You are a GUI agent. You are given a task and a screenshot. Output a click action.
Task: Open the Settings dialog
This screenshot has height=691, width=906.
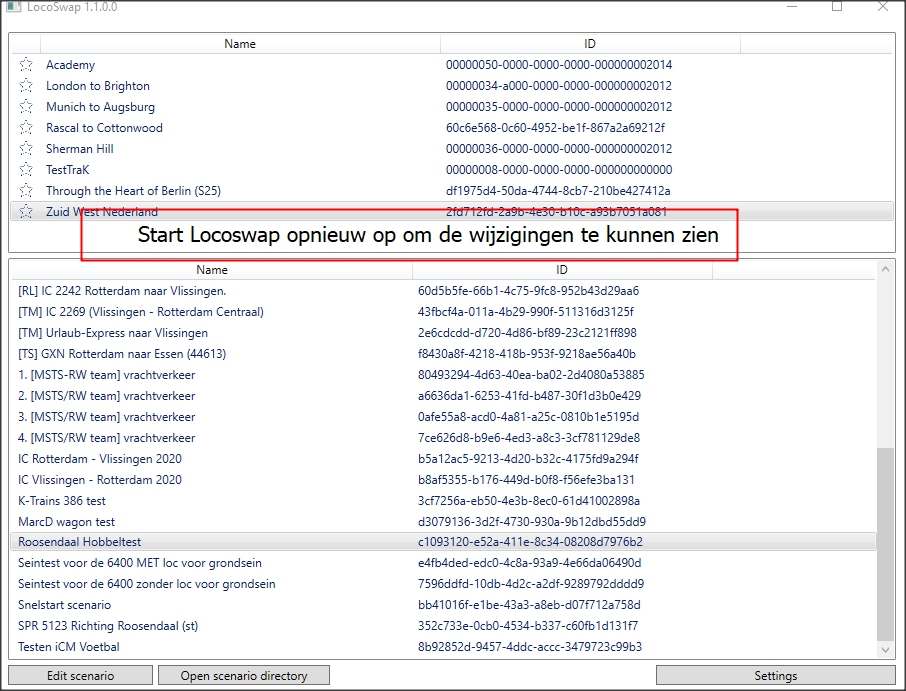pyautogui.click(x=775, y=676)
